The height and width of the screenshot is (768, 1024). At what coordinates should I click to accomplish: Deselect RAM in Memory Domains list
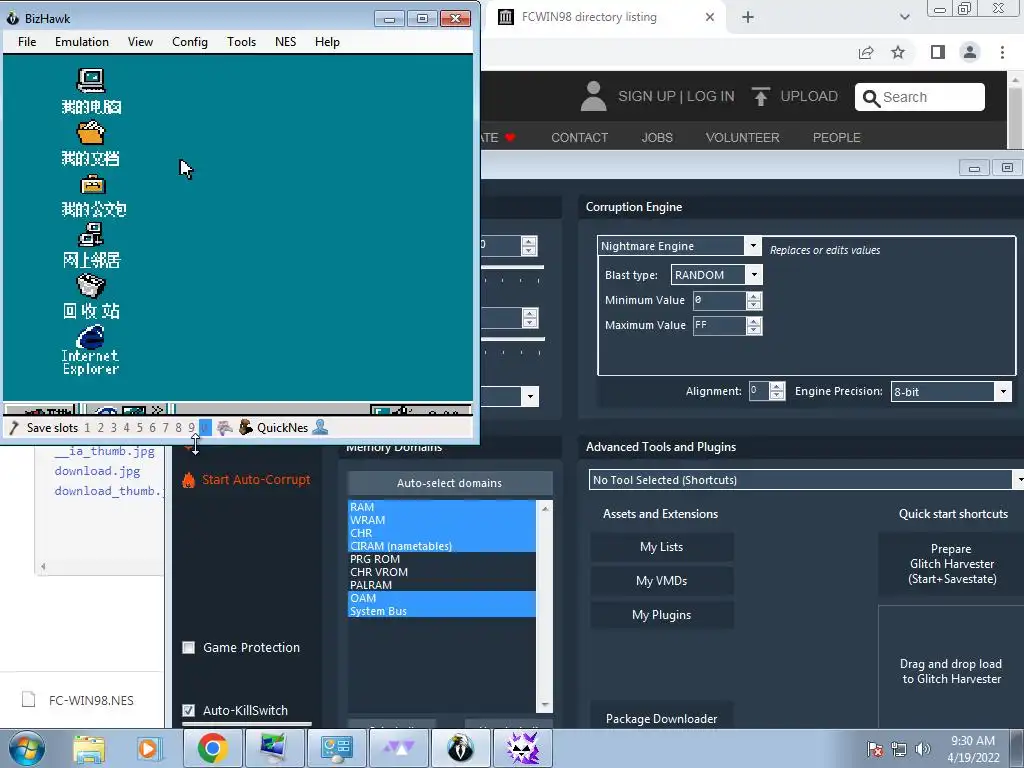tap(441, 507)
